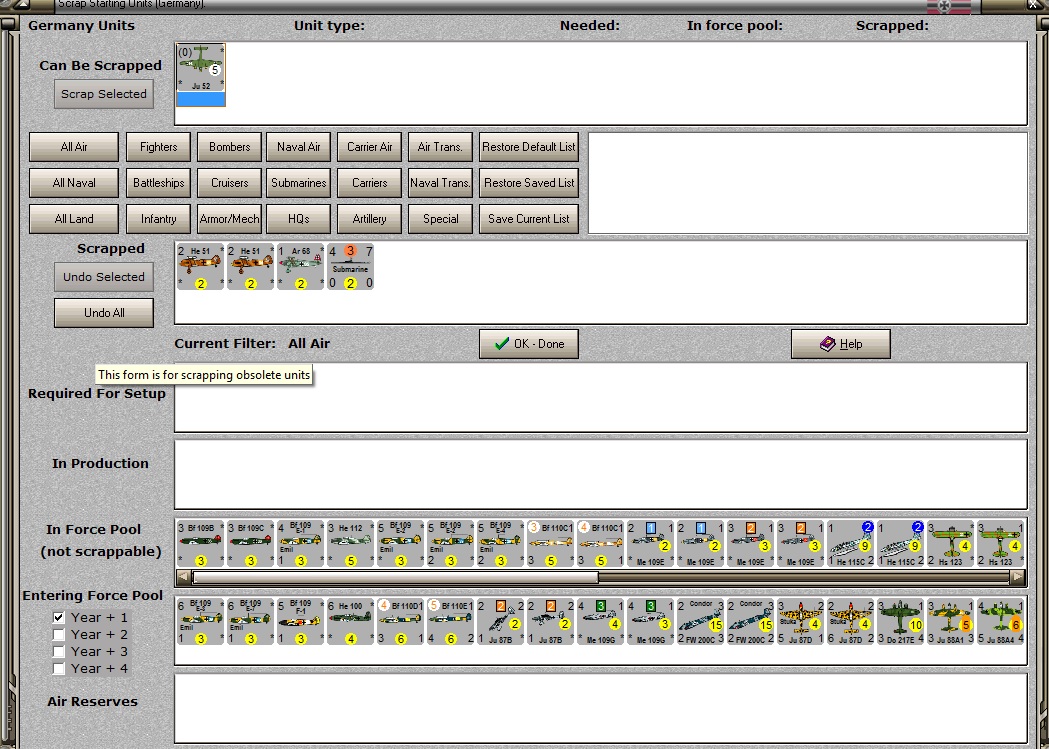
Task: Confirm with OK - Done button
Action: coord(529,344)
